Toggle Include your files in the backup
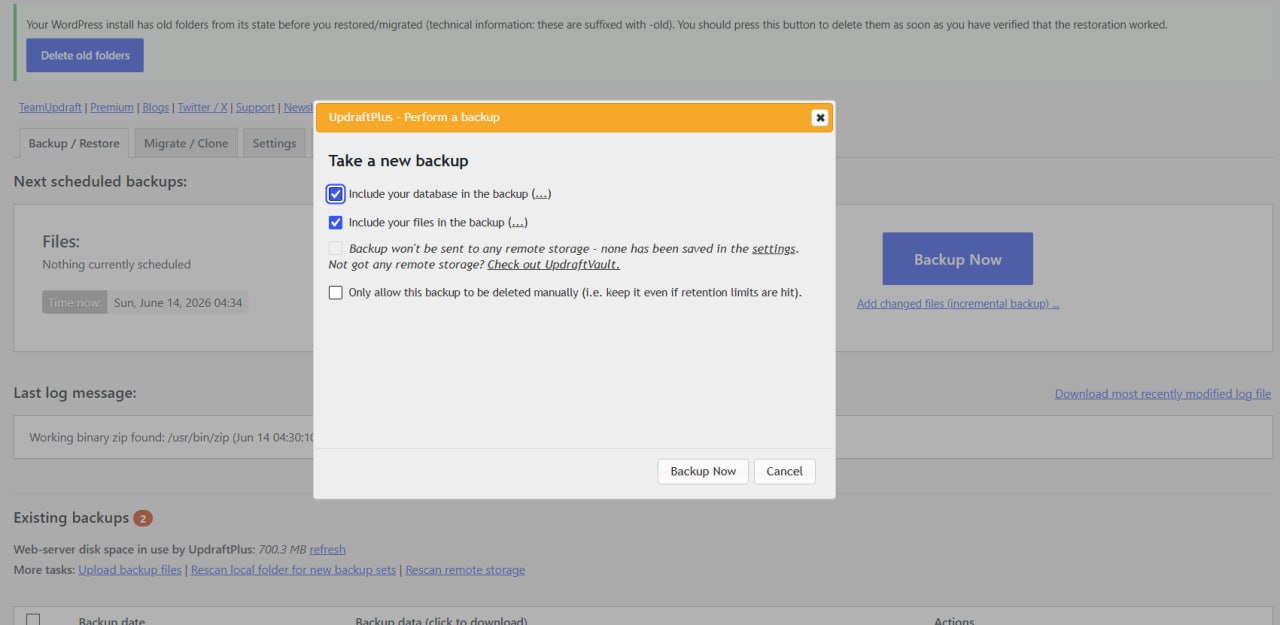The width and height of the screenshot is (1280, 625). (x=336, y=223)
